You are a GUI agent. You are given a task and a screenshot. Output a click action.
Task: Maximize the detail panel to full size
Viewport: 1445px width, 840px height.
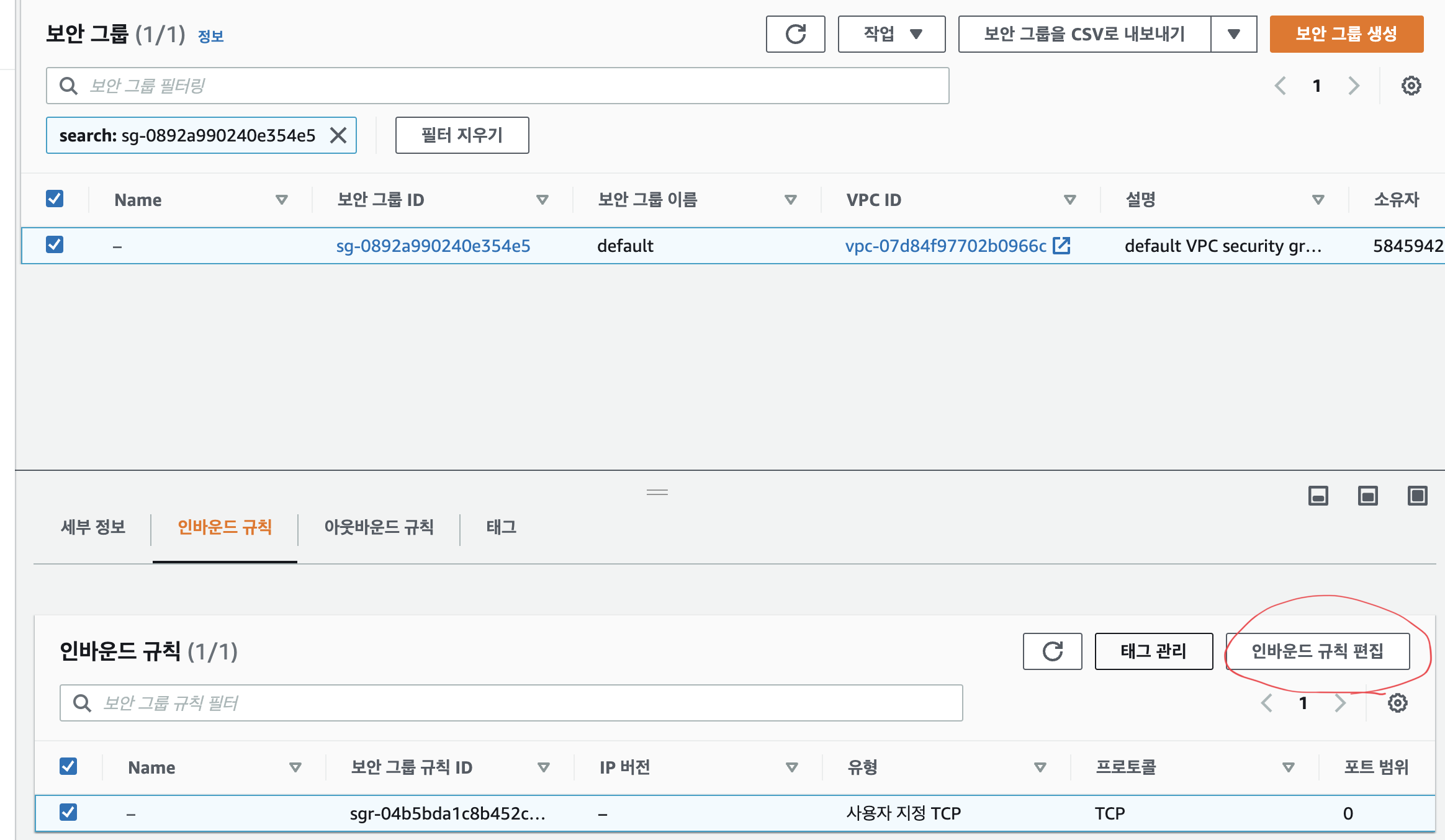click(1417, 496)
